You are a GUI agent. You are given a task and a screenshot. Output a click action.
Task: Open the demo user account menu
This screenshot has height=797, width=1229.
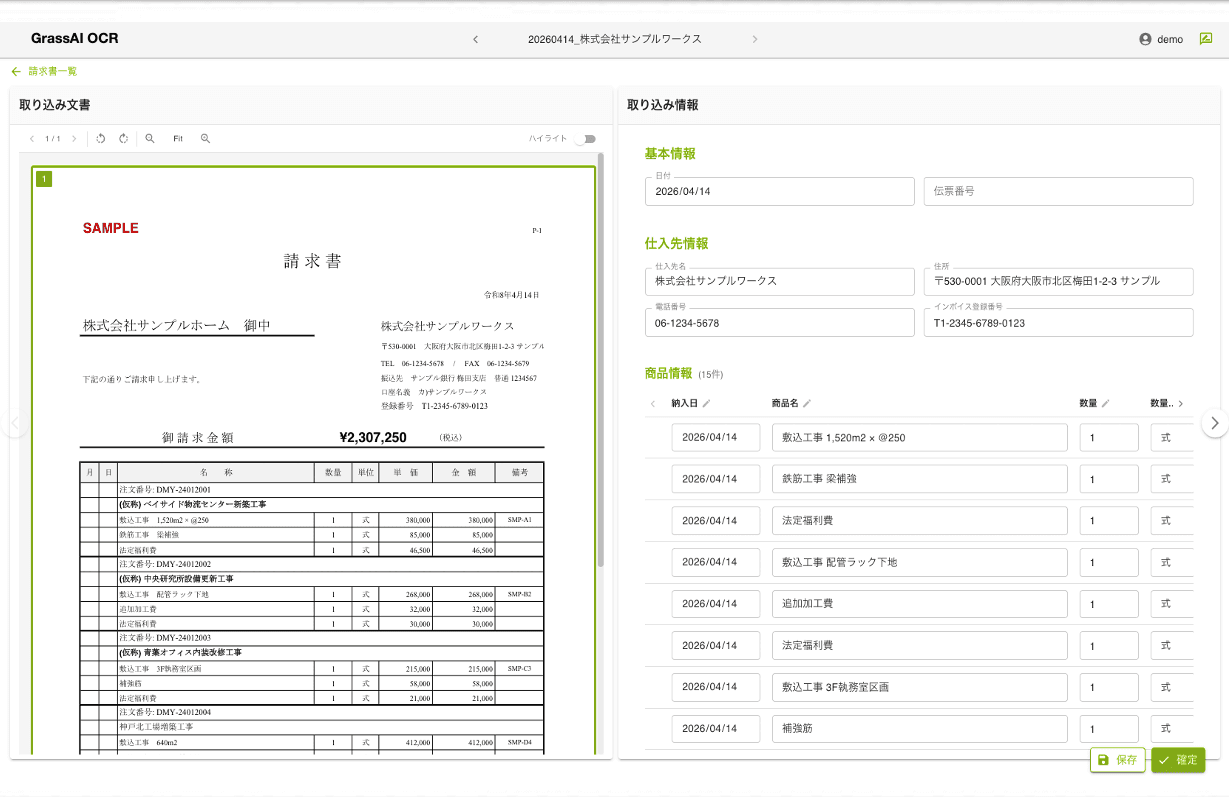[1161, 39]
